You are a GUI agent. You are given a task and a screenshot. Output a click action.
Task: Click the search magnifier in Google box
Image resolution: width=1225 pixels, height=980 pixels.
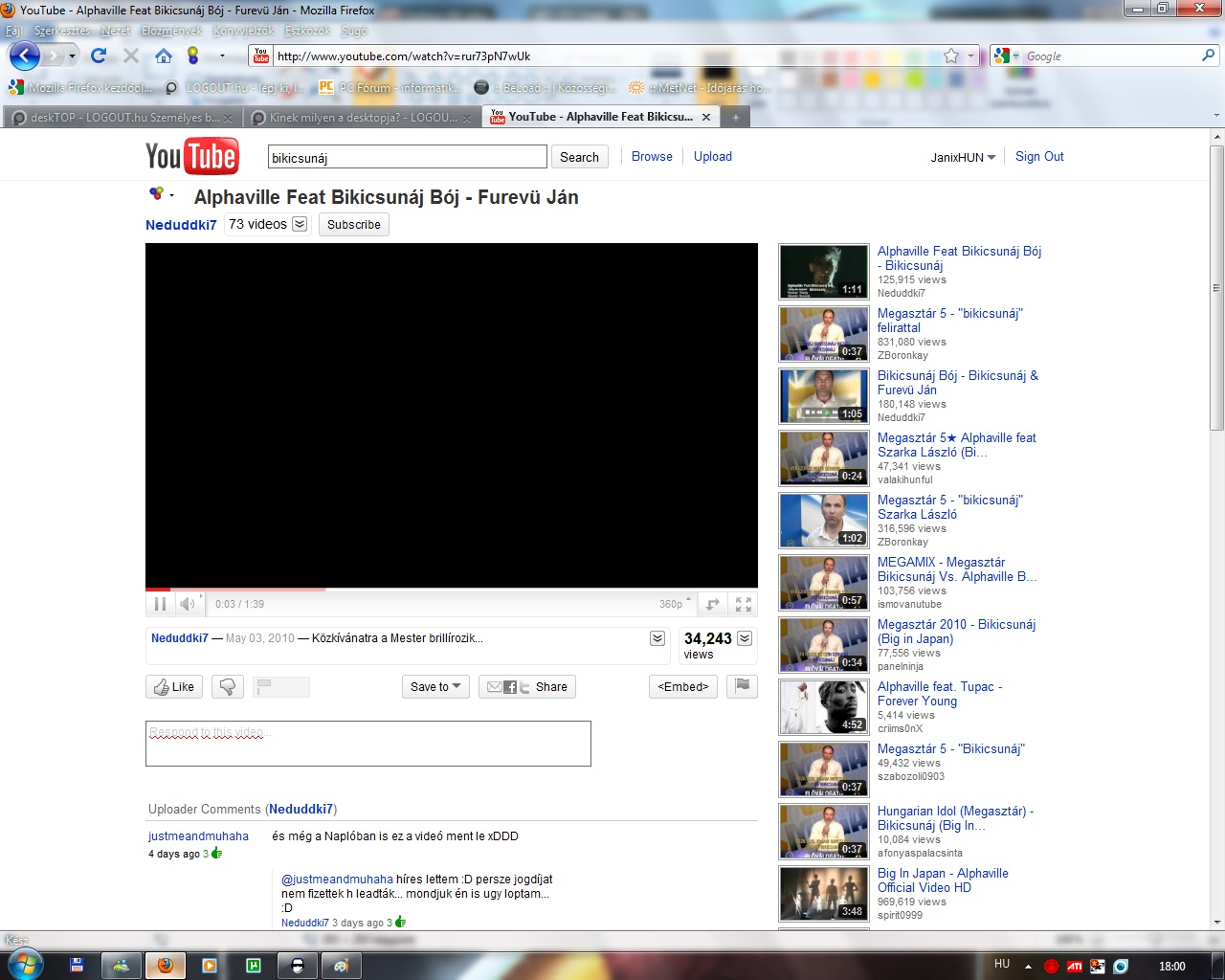pyautogui.click(x=1208, y=56)
